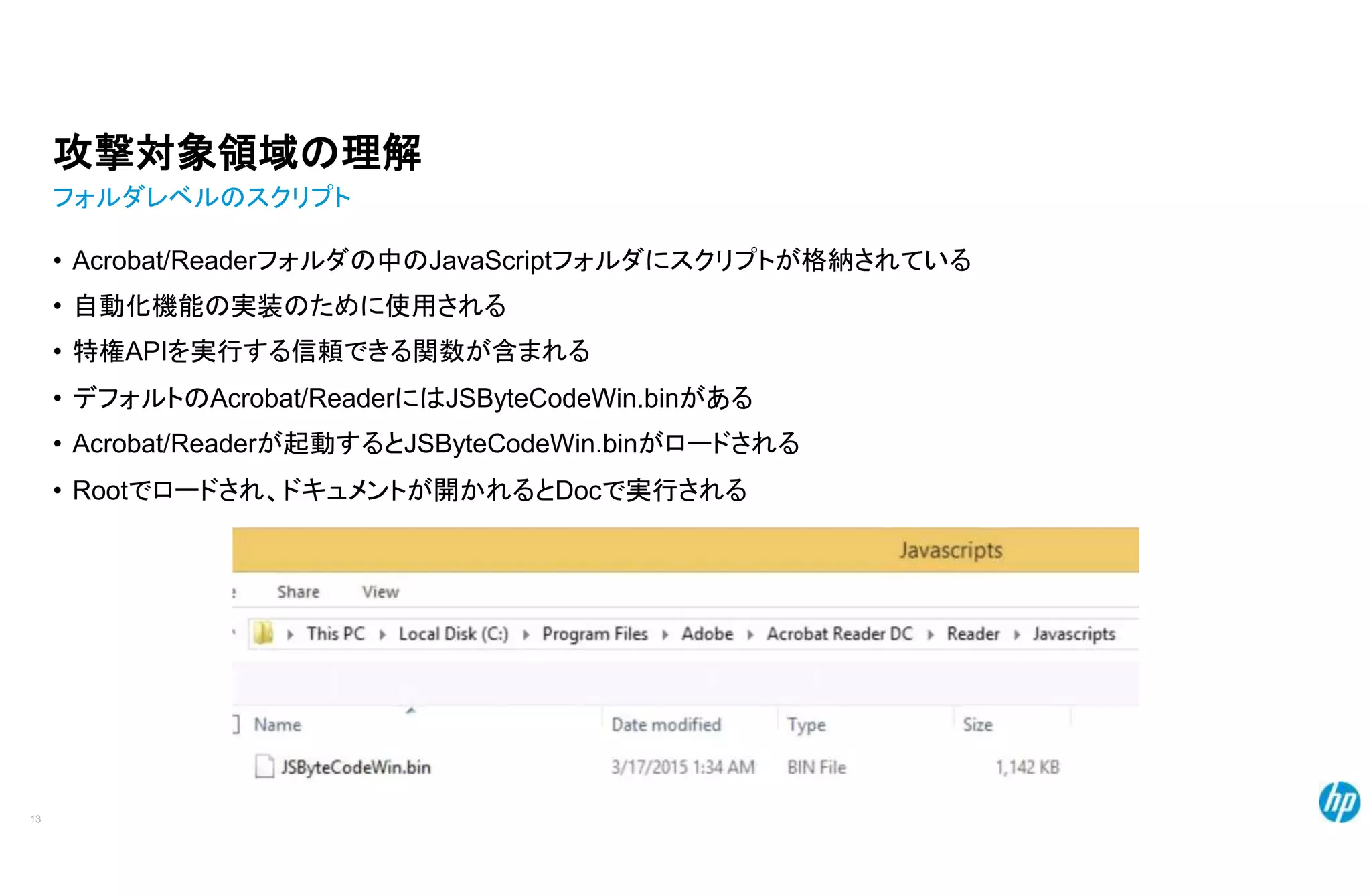Click the subtitle フォルダレベルのスクリプト

201,197
